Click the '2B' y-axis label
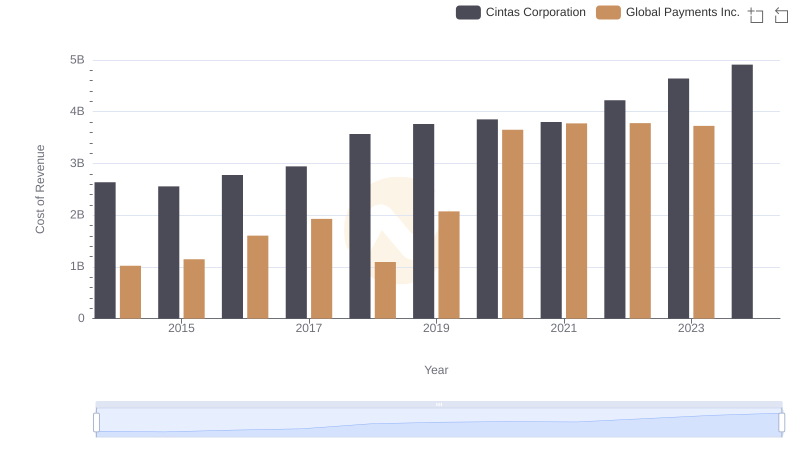800x461 pixels. (x=77, y=215)
